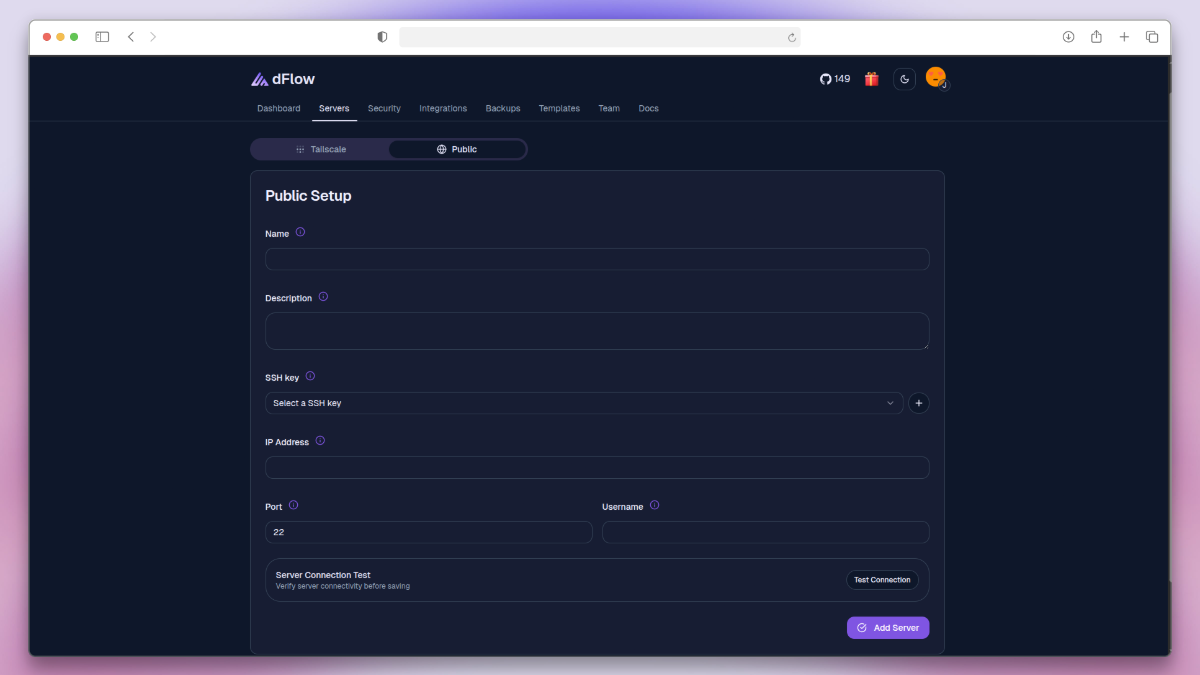Click the dFlow logo

tap(283, 79)
